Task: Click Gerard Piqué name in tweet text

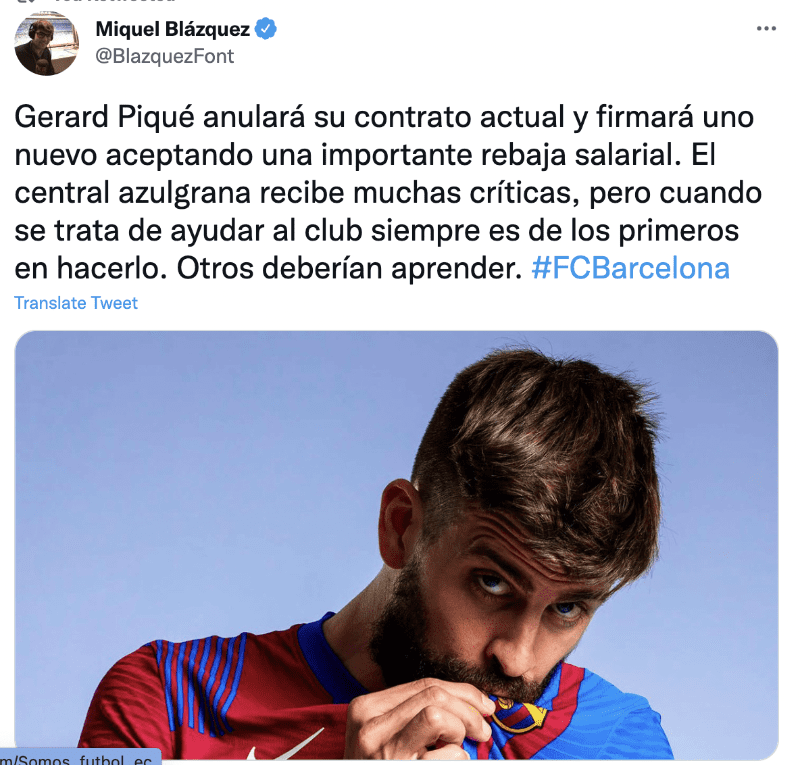Action: [104, 117]
